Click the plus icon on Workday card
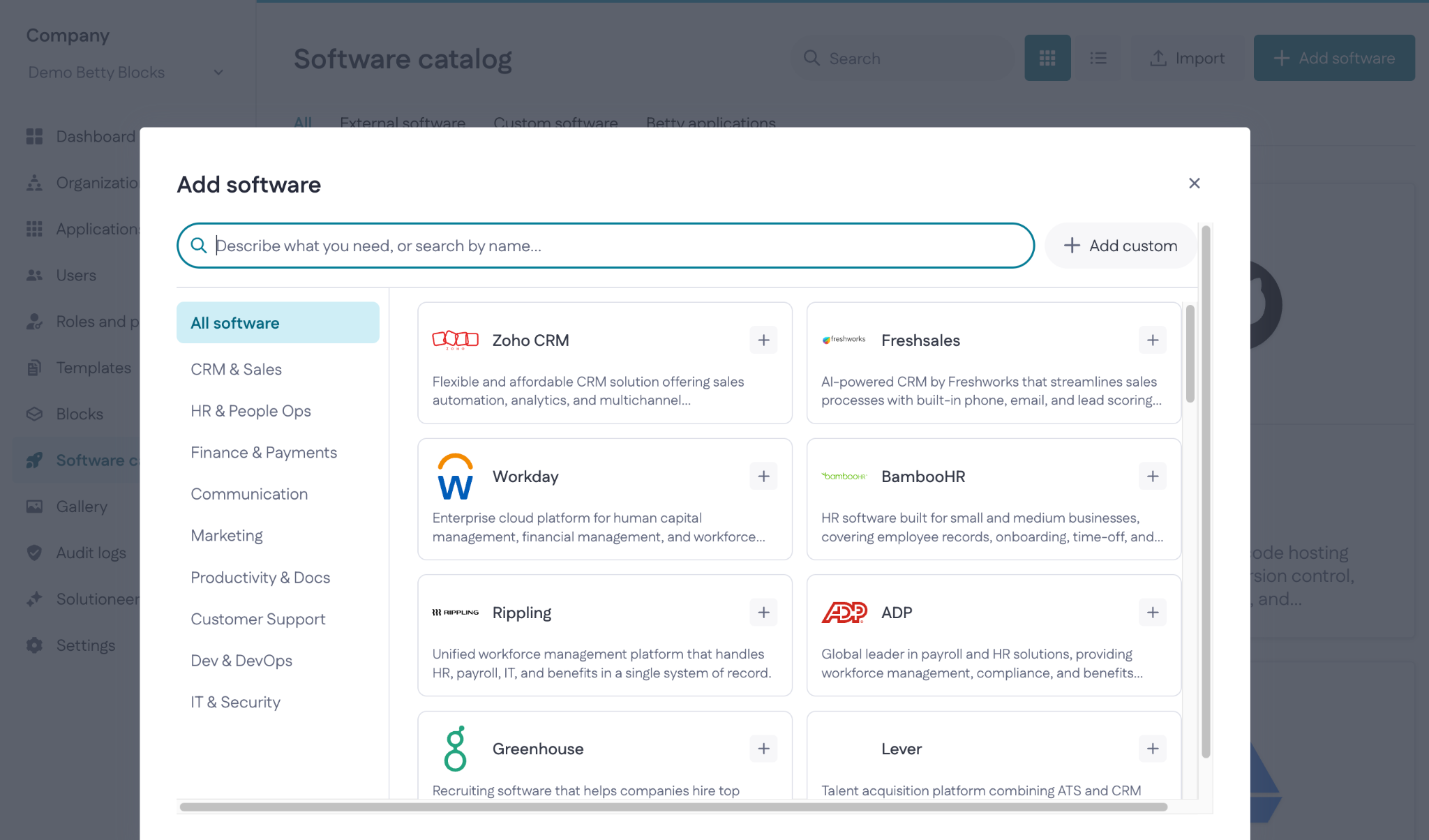This screenshot has height=840, width=1429. click(763, 477)
